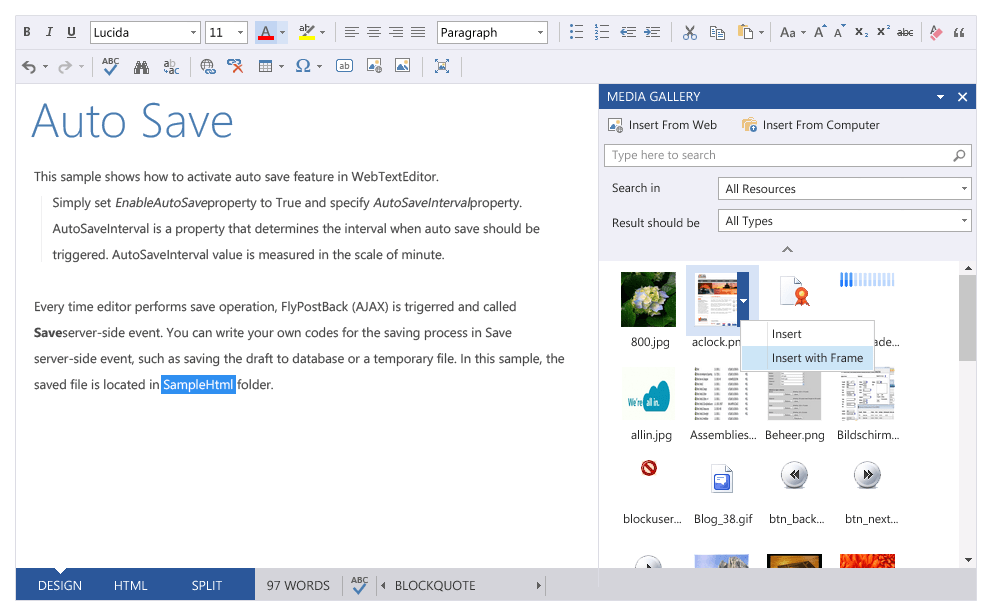Toggle underline formatting
This screenshot has width=992, height=604.
(x=70, y=32)
